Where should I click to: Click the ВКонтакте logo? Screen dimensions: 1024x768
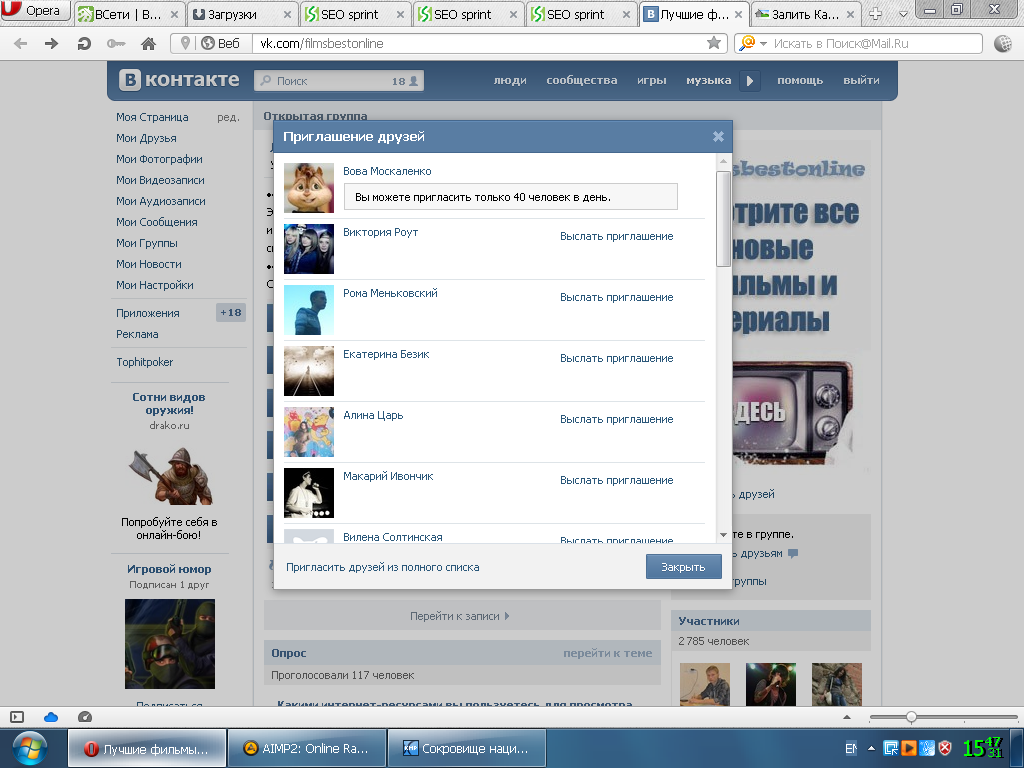pyautogui.click(x=180, y=80)
